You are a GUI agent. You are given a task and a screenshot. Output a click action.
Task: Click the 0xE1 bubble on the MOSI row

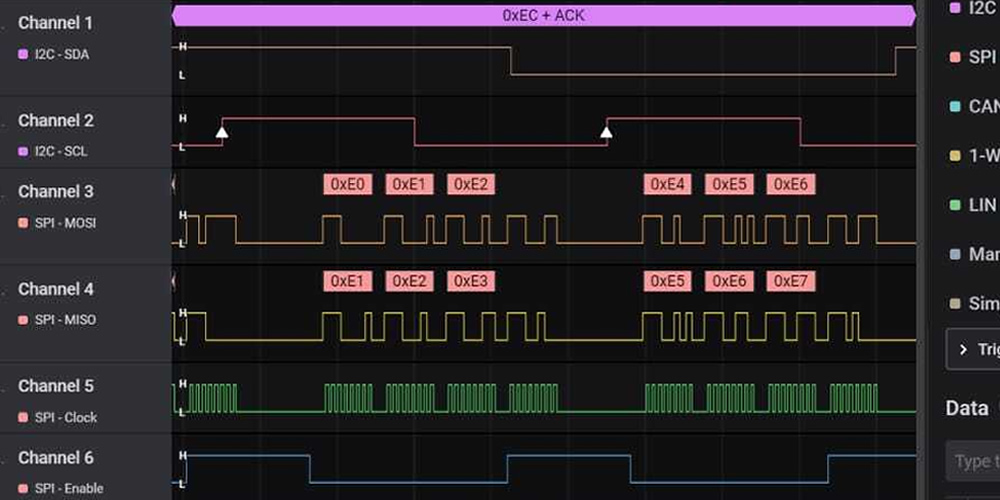coord(409,184)
